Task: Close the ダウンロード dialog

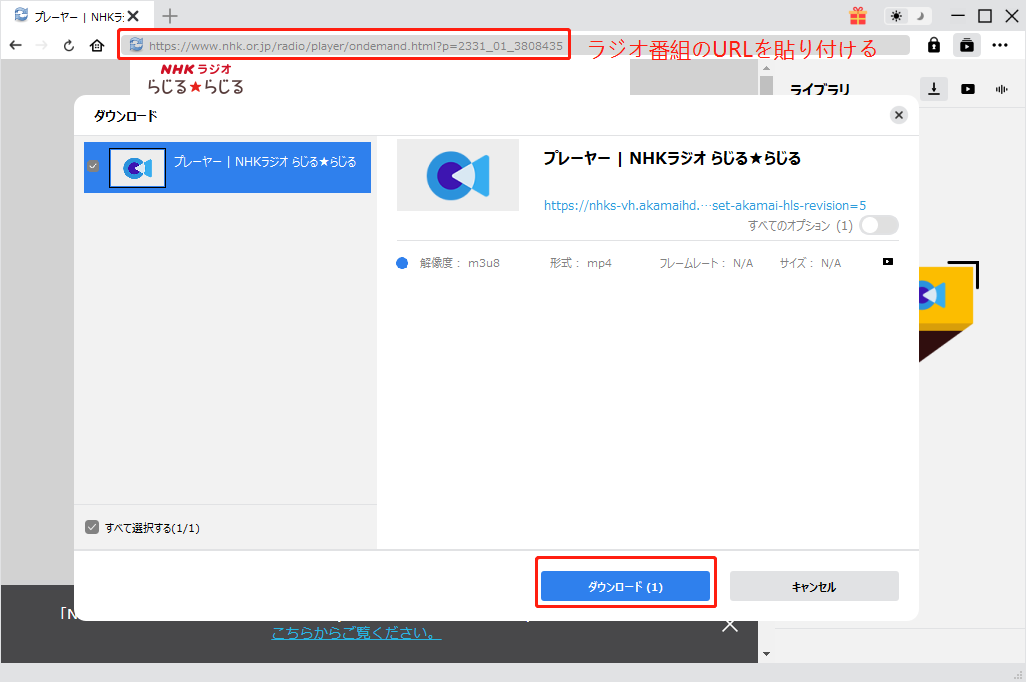Action: coord(898,115)
